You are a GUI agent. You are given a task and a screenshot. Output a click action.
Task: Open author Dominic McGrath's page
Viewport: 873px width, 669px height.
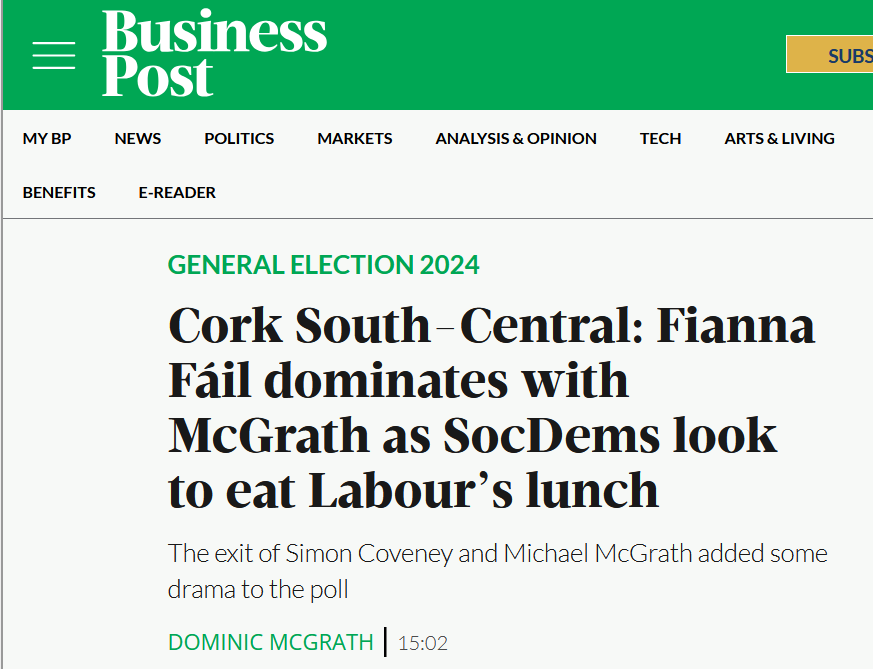pos(270,642)
